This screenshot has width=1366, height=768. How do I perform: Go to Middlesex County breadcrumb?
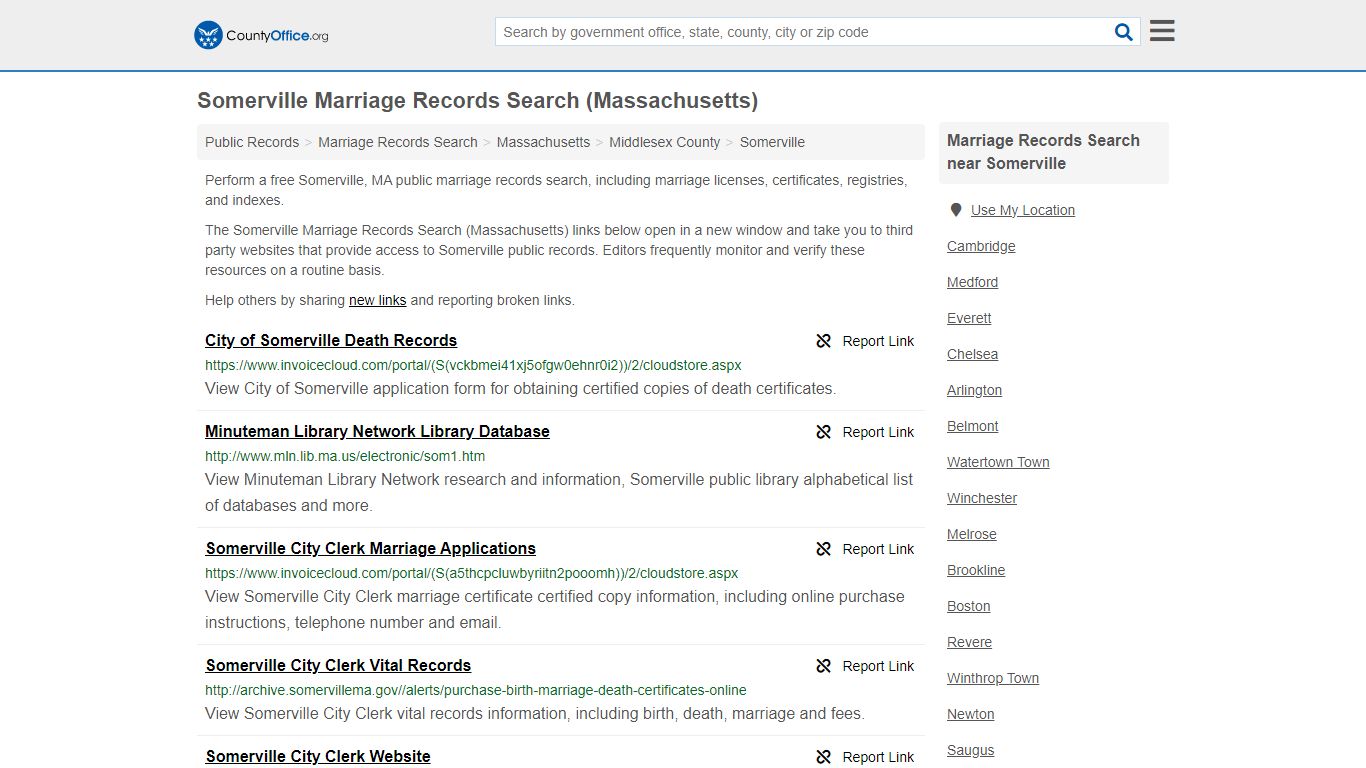[664, 142]
